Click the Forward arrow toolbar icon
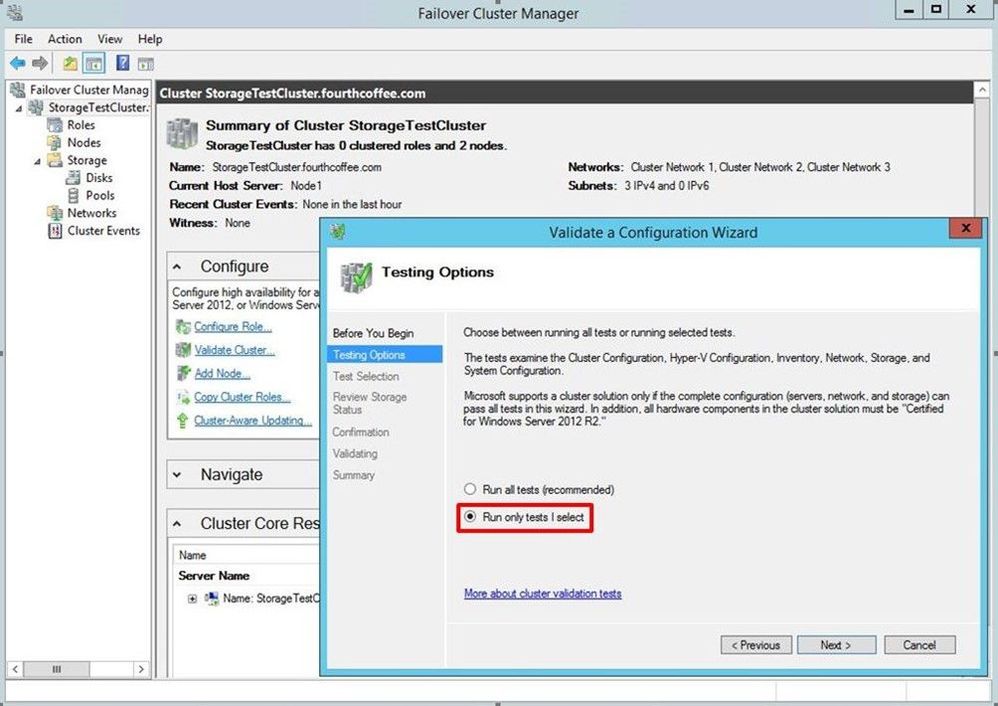The width and height of the screenshot is (998, 706). [40, 63]
